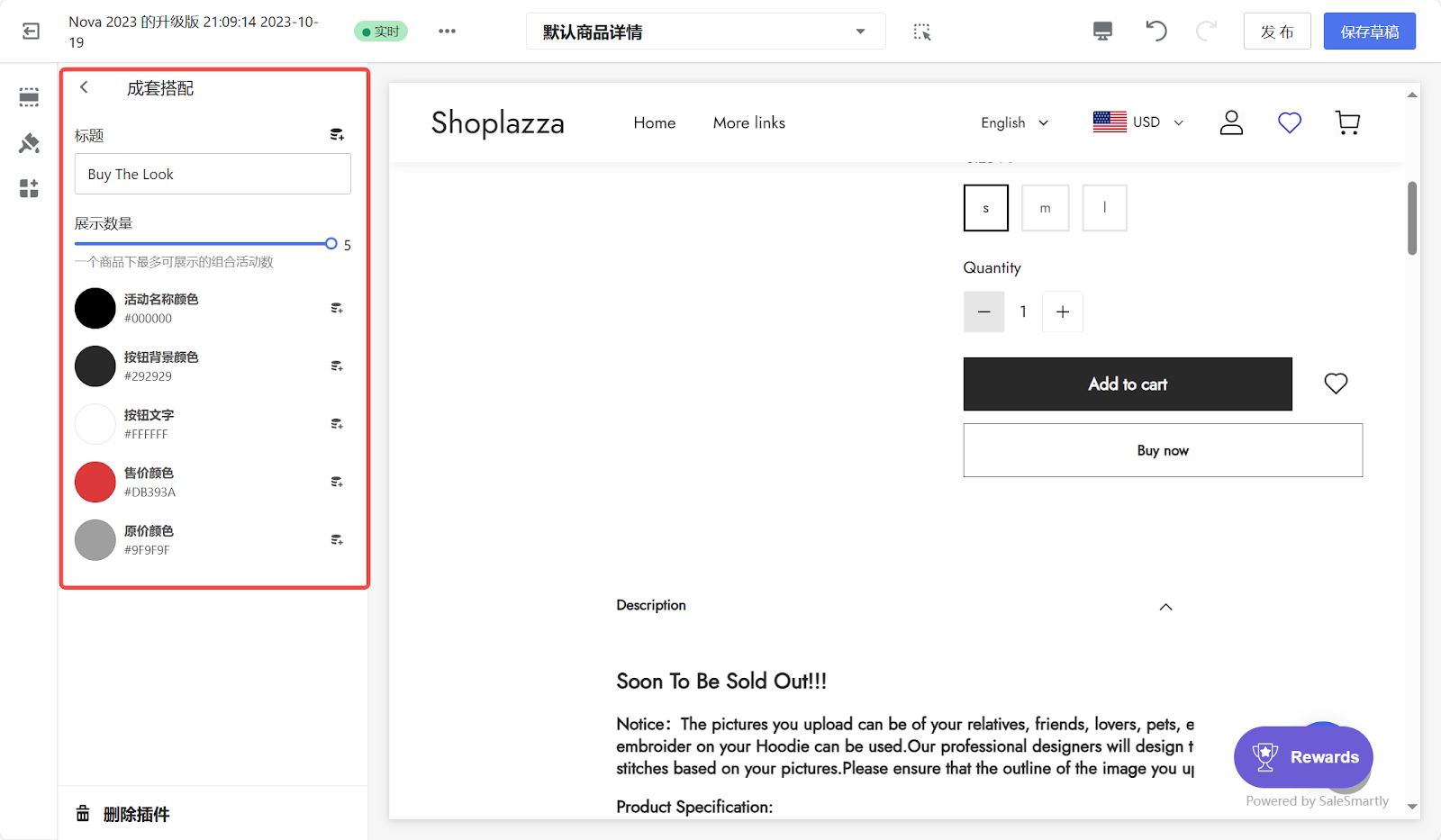Click the exit editor icon at top-left
This screenshot has height=840, width=1441.
pos(31,32)
